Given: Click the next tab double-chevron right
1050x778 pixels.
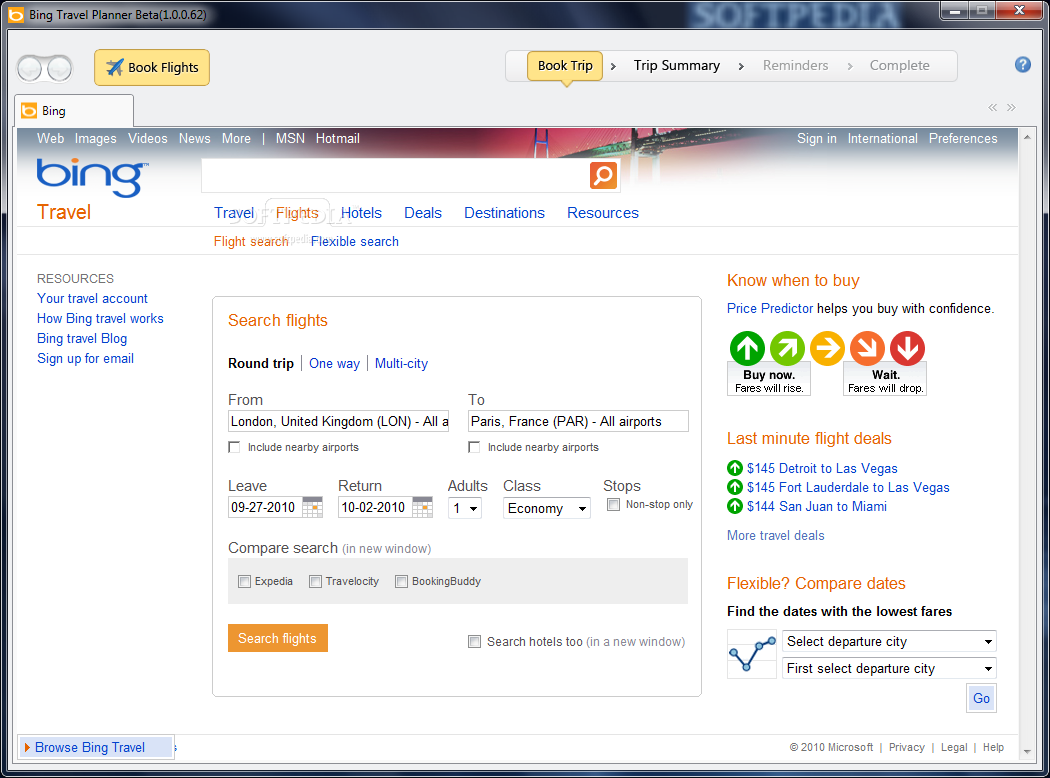Looking at the screenshot, I should coord(1011,107).
